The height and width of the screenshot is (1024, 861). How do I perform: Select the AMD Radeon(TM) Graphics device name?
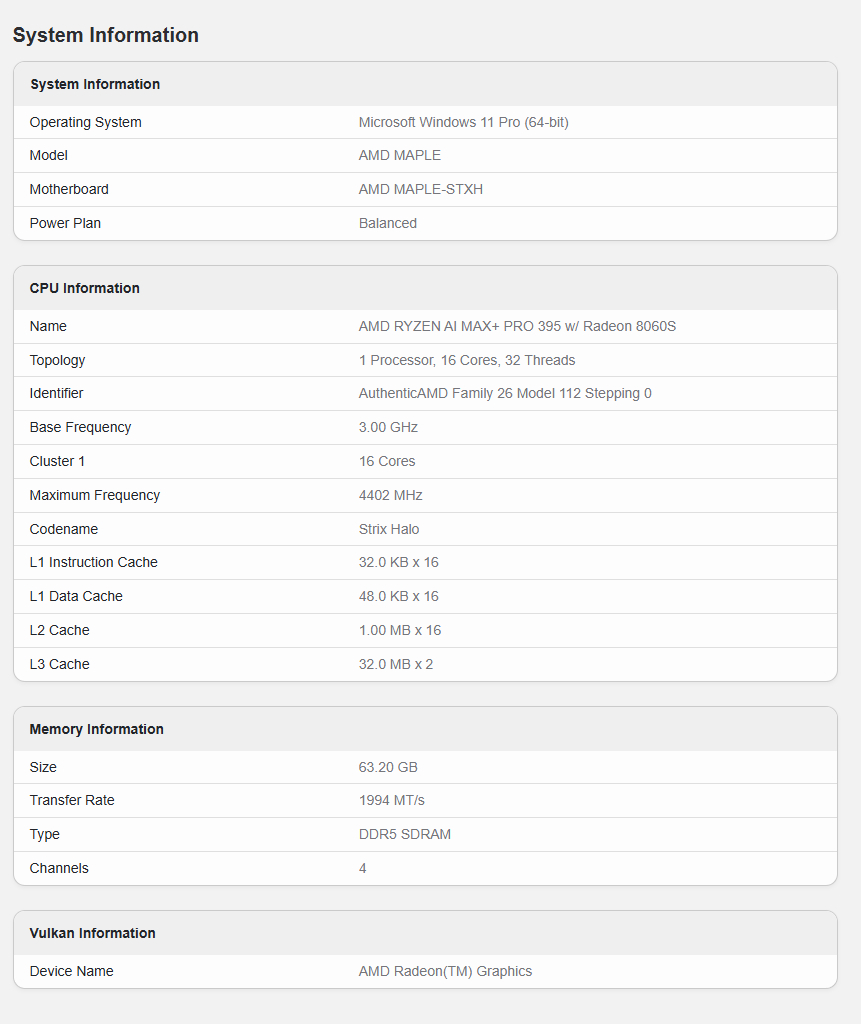click(445, 971)
